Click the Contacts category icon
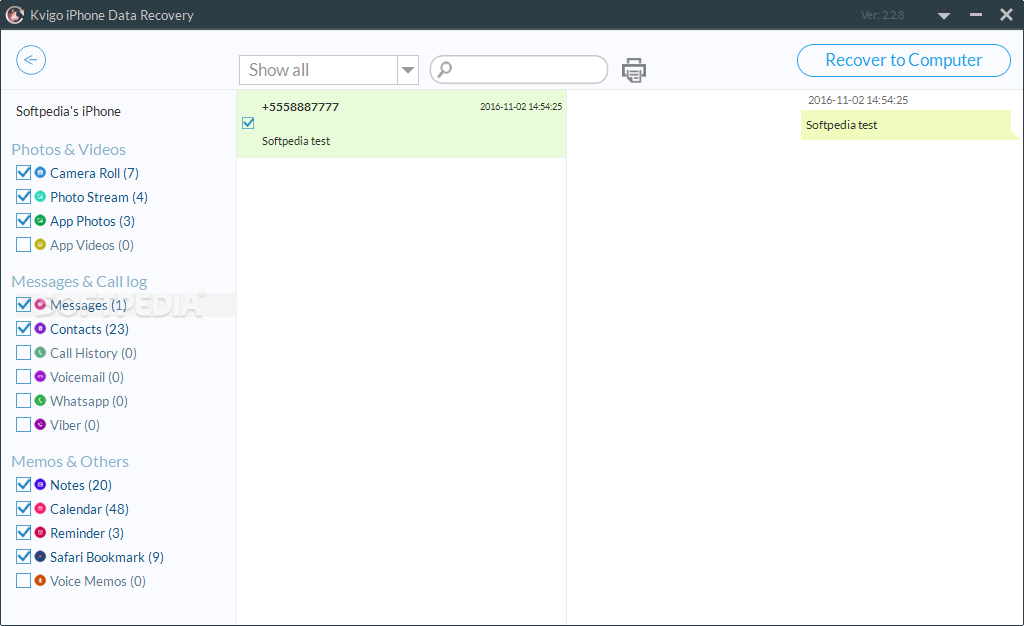1024x626 pixels. [x=40, y=328]
